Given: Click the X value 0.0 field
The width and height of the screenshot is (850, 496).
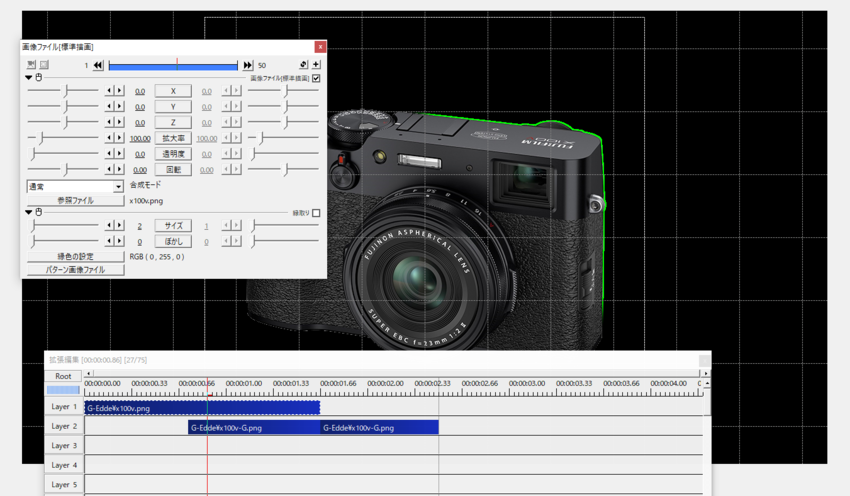Looking at the screenshot, I should (x=140, y=91).
